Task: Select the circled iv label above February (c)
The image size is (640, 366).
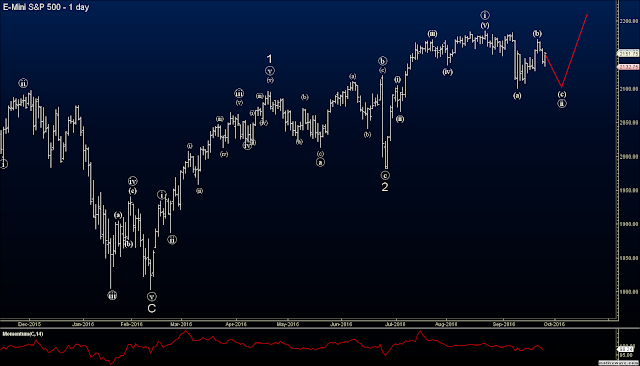Action: pos(132,181)
